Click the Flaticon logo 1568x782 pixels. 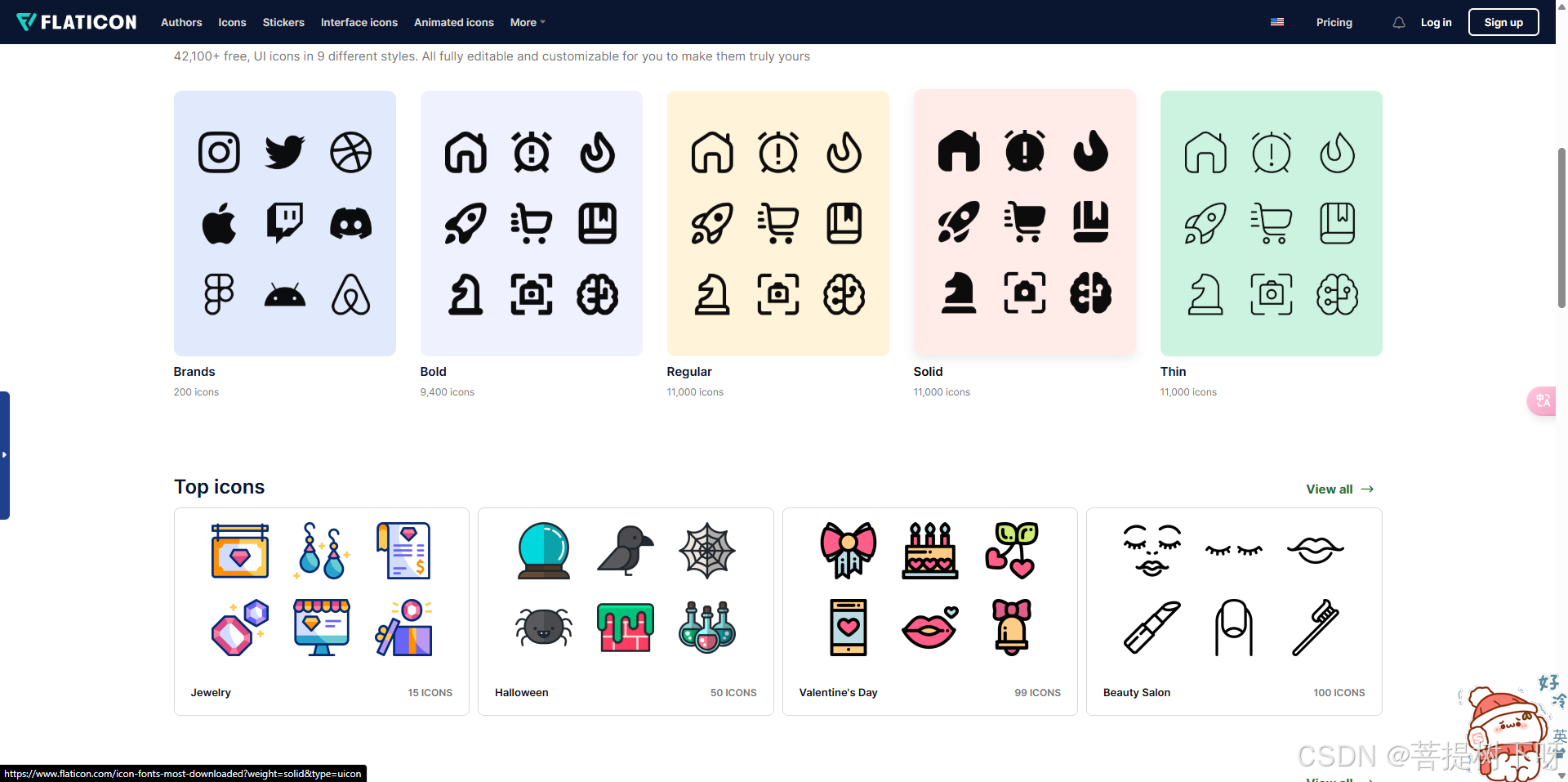coord(77,22)
